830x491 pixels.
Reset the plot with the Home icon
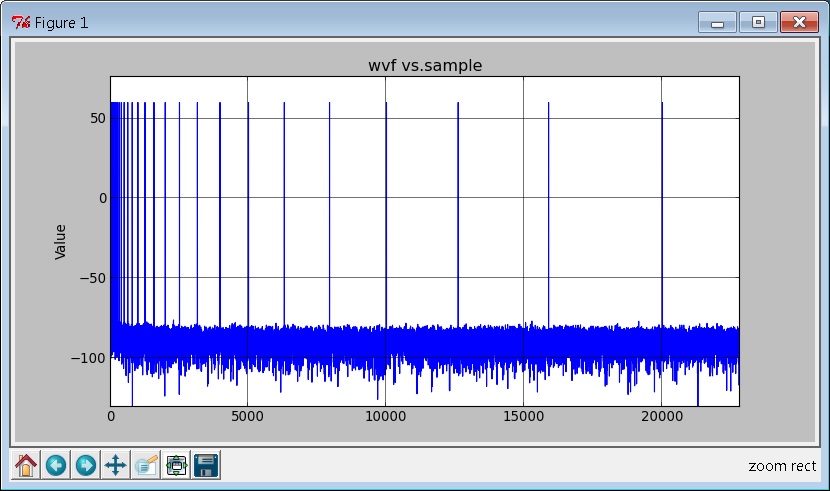pyautogui.click(x=25, y=466)
